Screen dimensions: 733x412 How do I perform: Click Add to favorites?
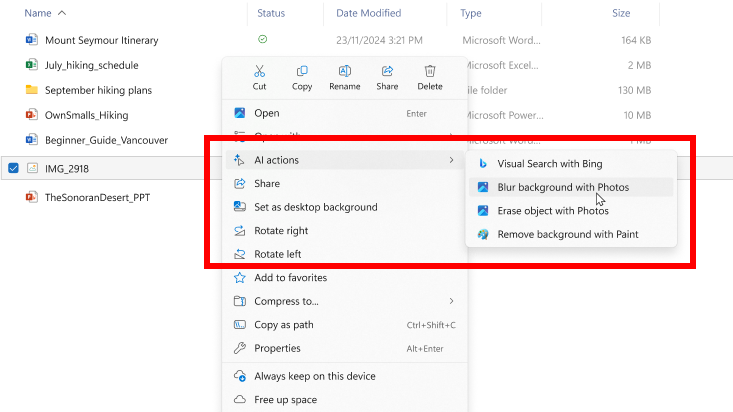pyautogui.click(x=290, y=278)
